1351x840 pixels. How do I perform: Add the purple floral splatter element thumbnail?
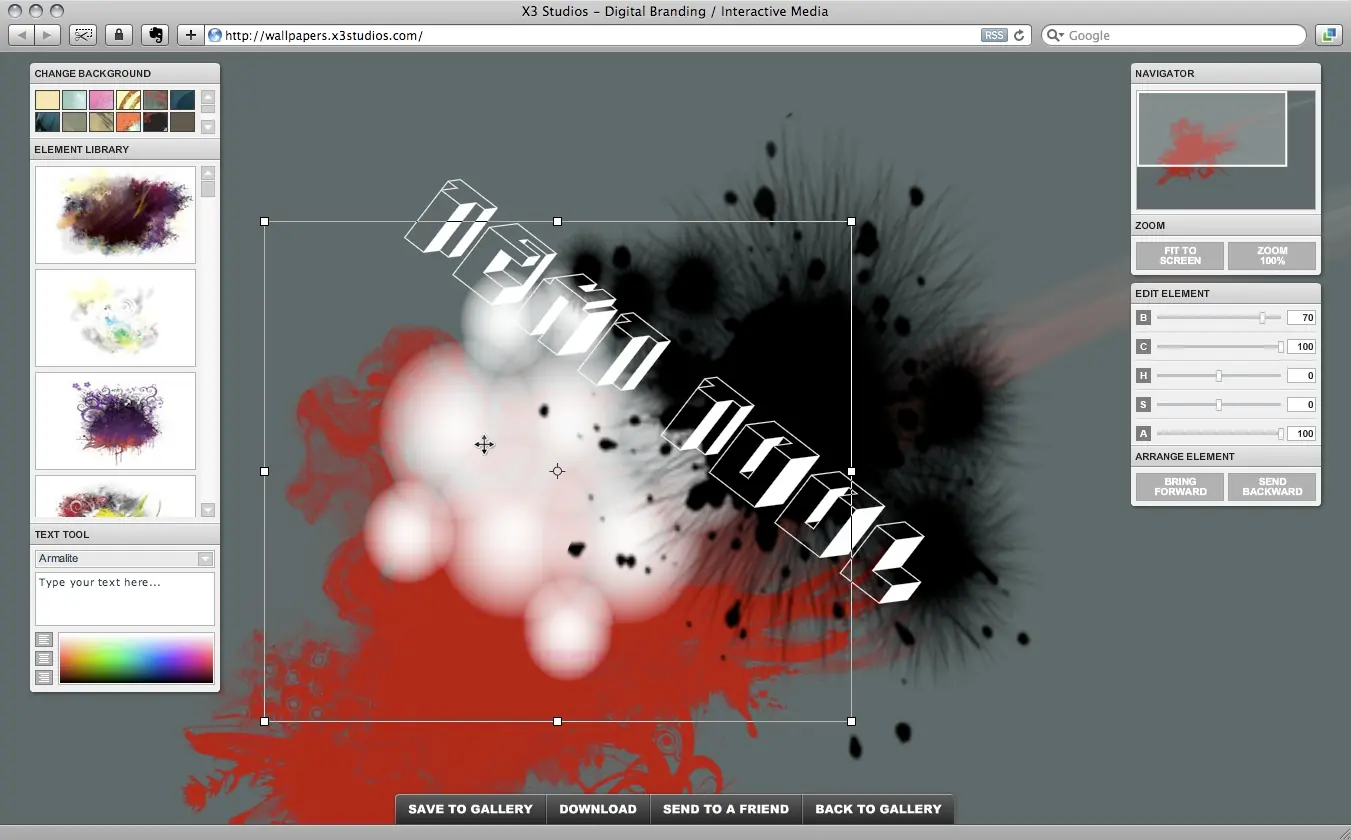click(115, 421)
